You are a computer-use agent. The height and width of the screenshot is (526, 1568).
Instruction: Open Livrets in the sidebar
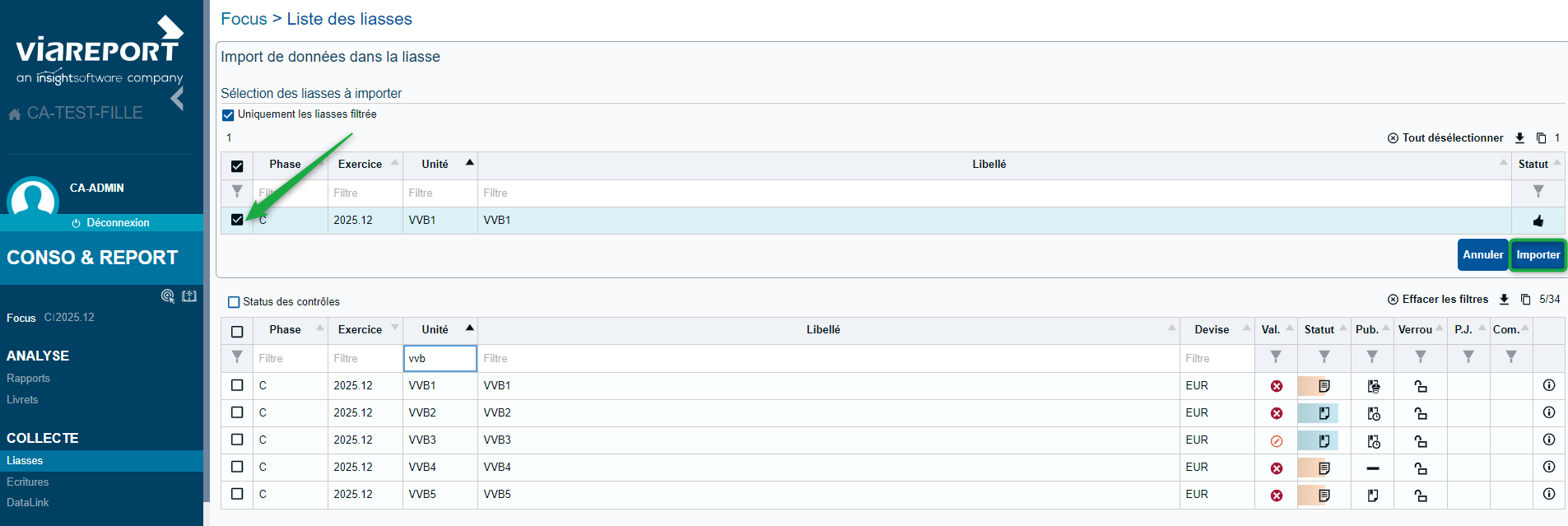(22, 400)
